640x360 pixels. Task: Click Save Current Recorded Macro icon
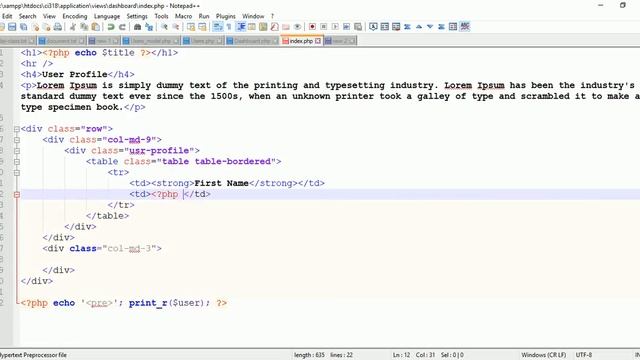(358, 27)
